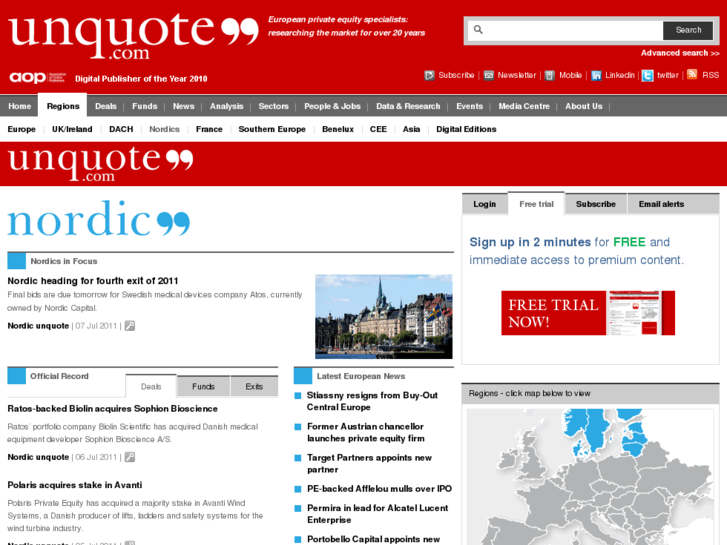
Task: Switch to the Free trial tab
Action: [x=536, y=204]
